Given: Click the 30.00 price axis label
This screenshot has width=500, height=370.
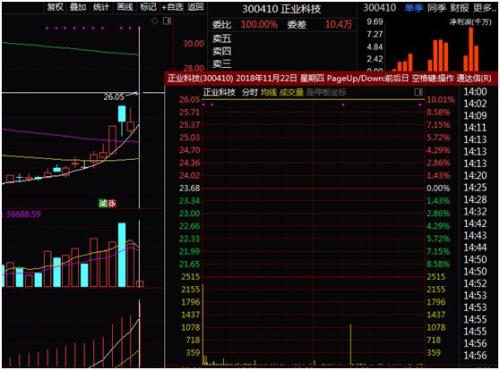Looking at the screenshot, I should 194,44.
